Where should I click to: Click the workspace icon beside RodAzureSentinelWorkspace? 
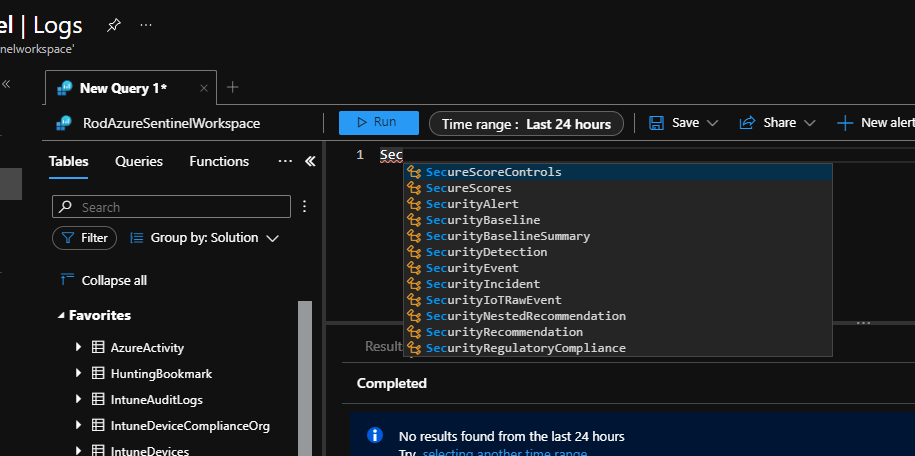point(64,123)
